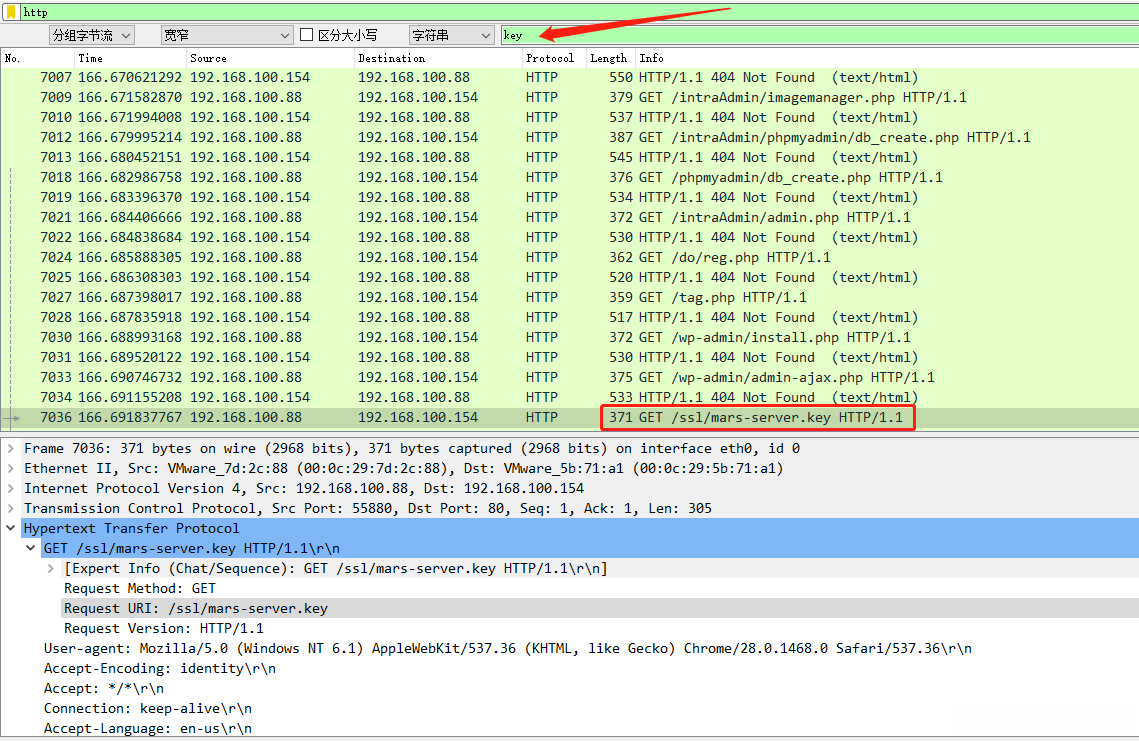Click the Transmission Control Protocol line text

(368, 509)
